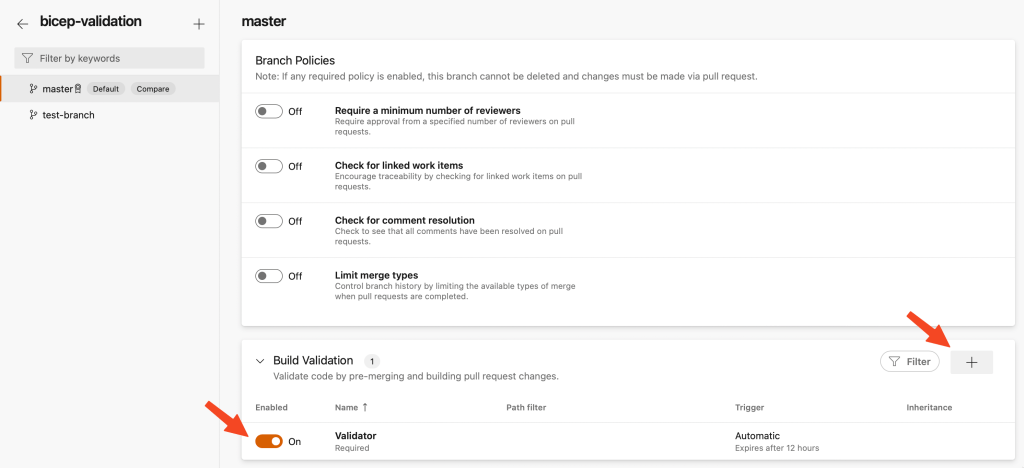The image size is (1024, 468).
Task: Select the master branch in sidebar
Action: coord(57,89)
